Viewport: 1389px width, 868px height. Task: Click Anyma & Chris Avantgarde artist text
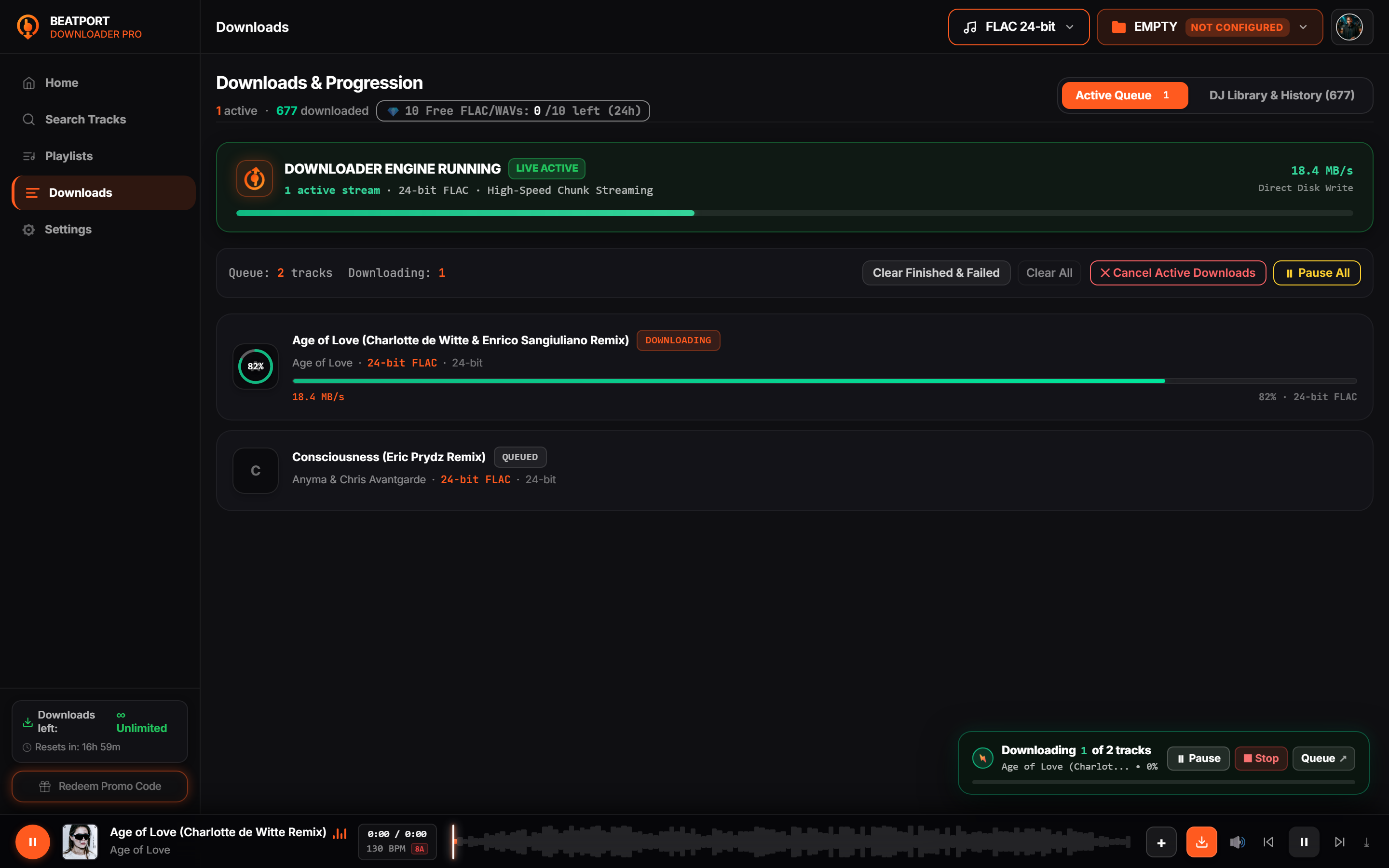tap(359, 479)
